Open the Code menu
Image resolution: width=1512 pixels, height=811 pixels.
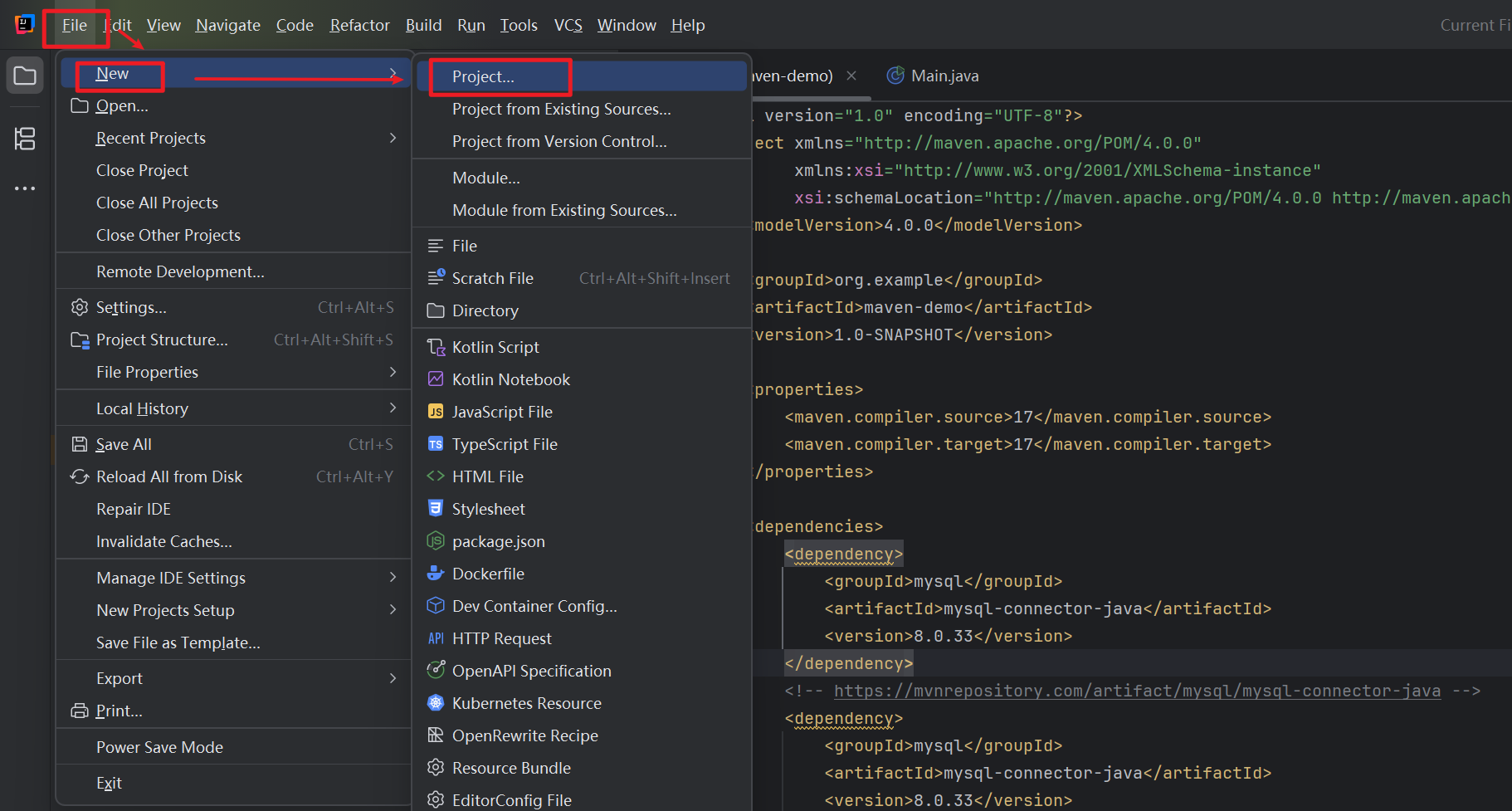(295, 26)
